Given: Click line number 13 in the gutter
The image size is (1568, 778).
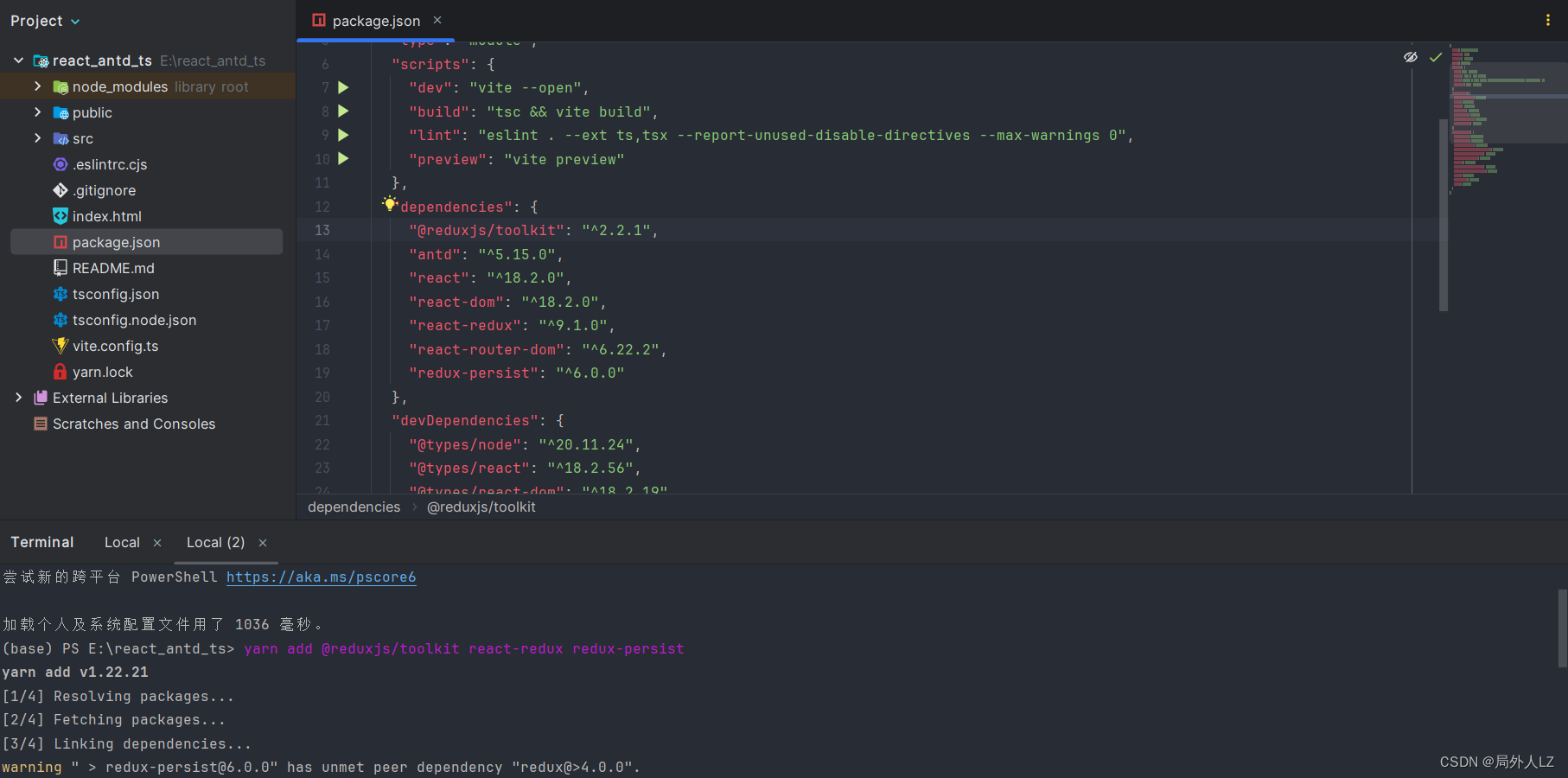Looking at the screenshot, I should click(x=322, y=230).
